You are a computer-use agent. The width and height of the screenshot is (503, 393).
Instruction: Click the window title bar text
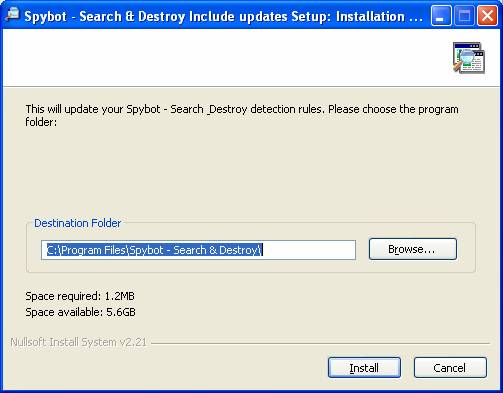tap(223, 16)
